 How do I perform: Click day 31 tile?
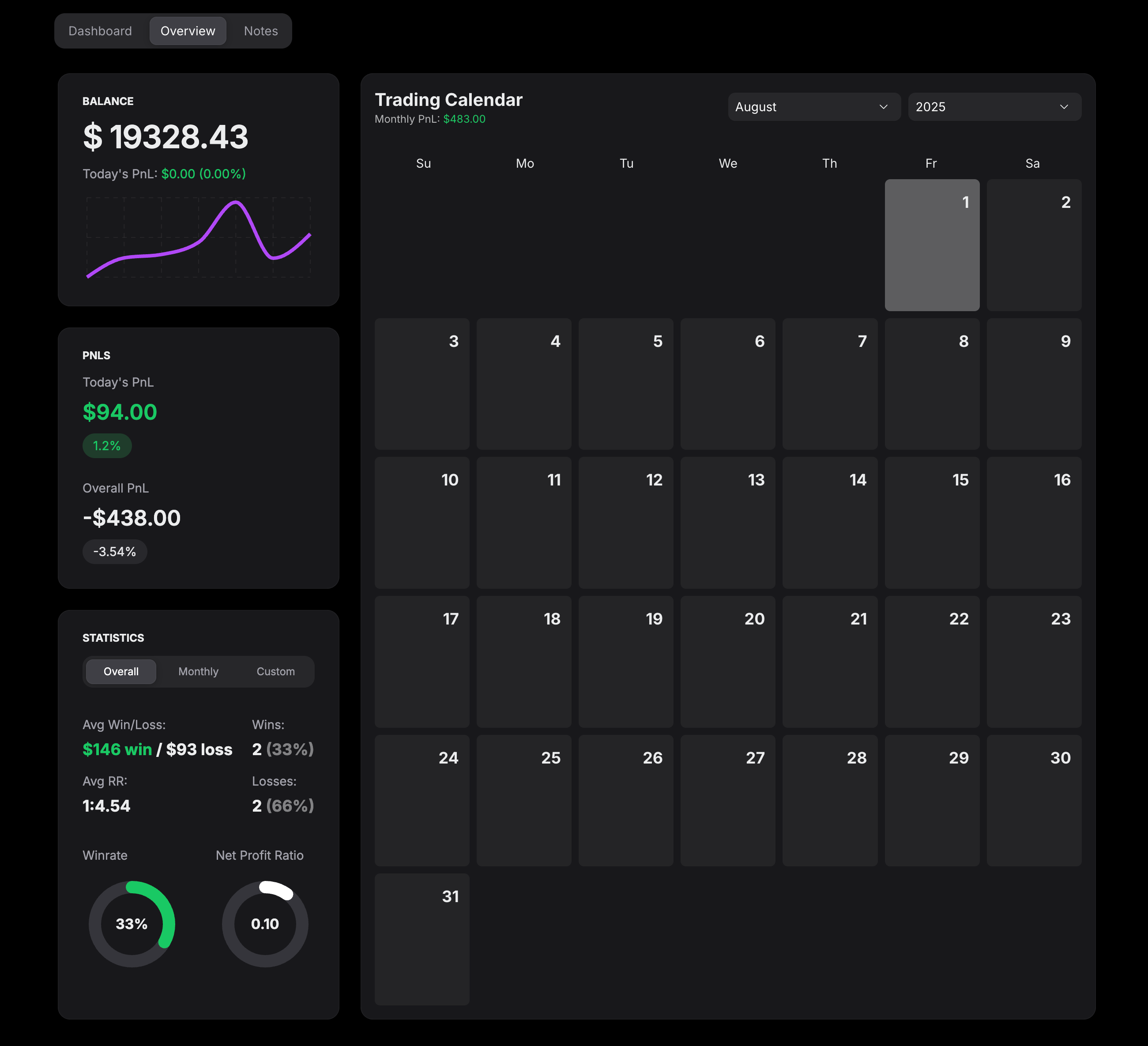click(x=422, y=940)
